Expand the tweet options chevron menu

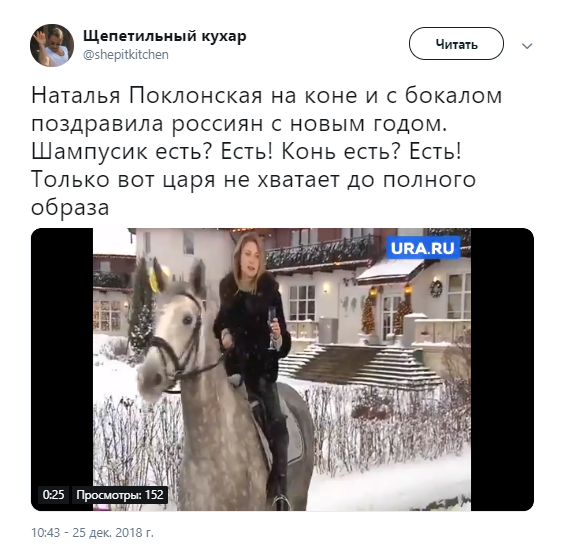(527, 46)
